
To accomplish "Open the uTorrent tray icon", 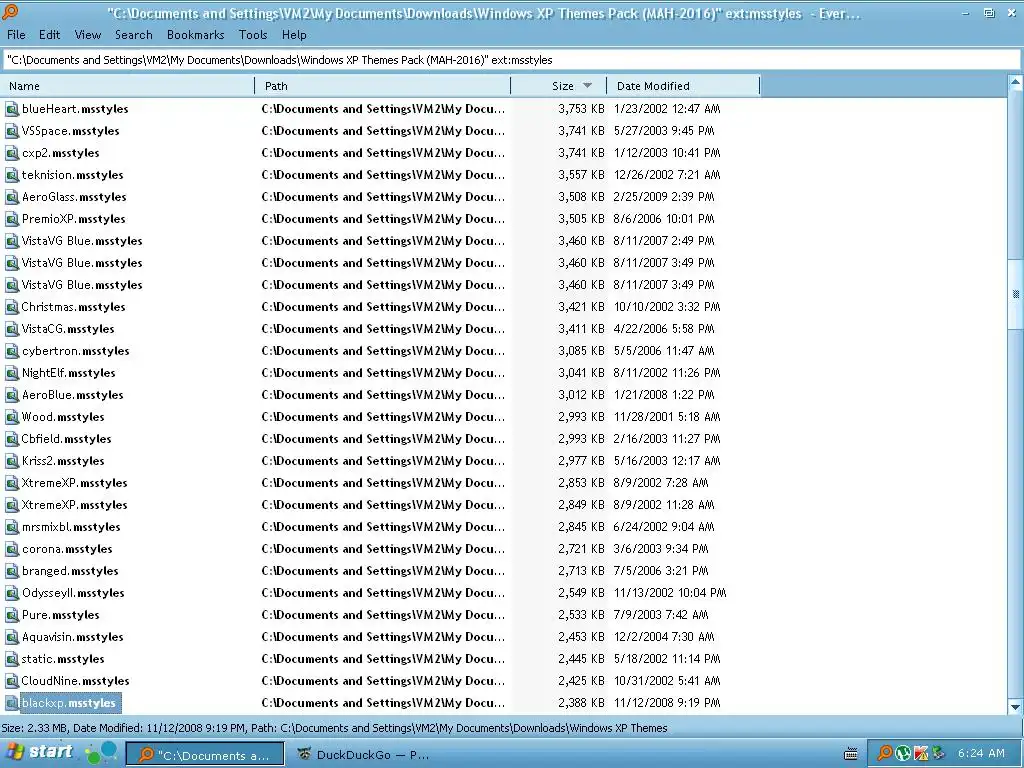I will (903, 753).
